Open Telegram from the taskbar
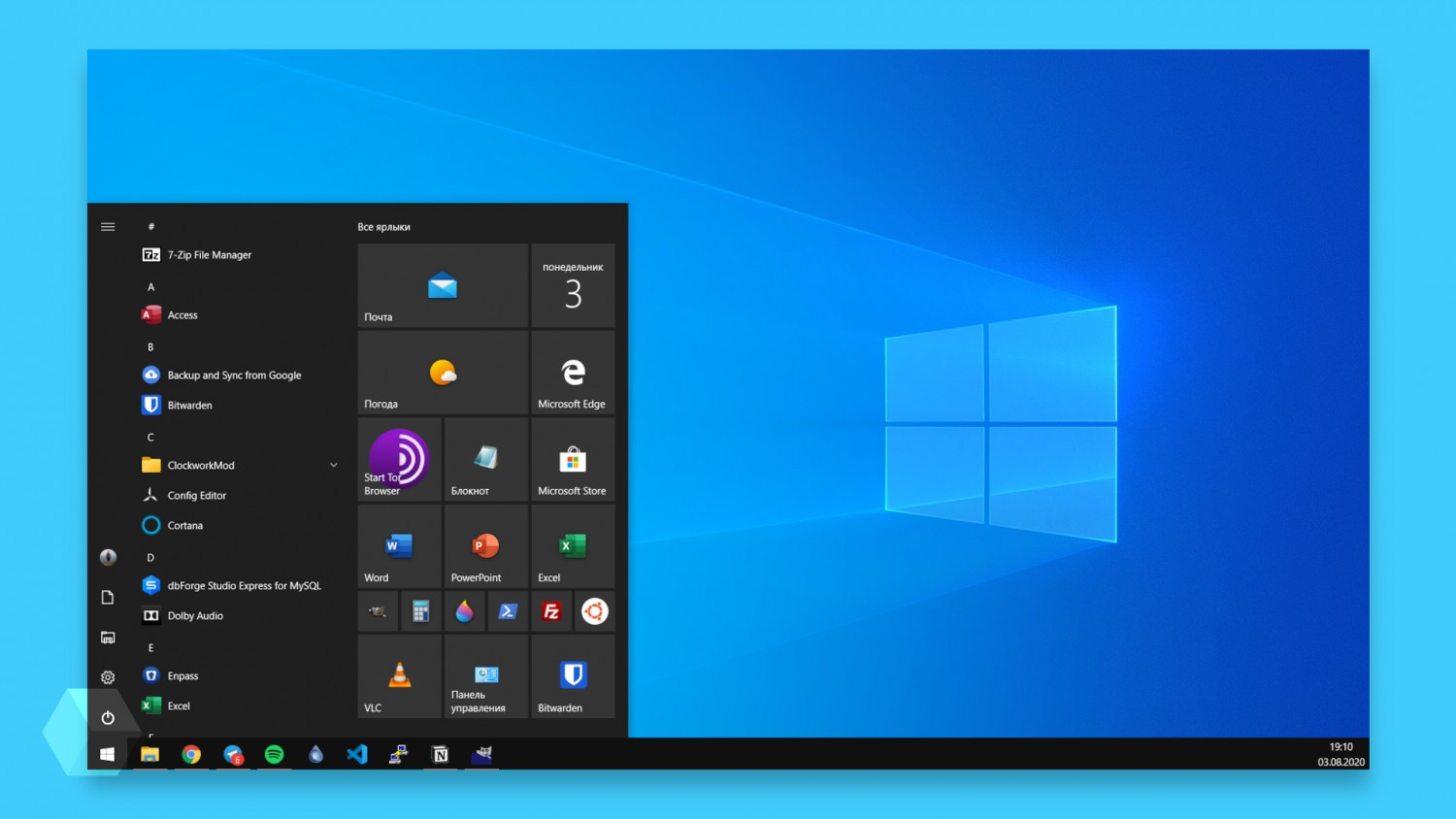 233,754
